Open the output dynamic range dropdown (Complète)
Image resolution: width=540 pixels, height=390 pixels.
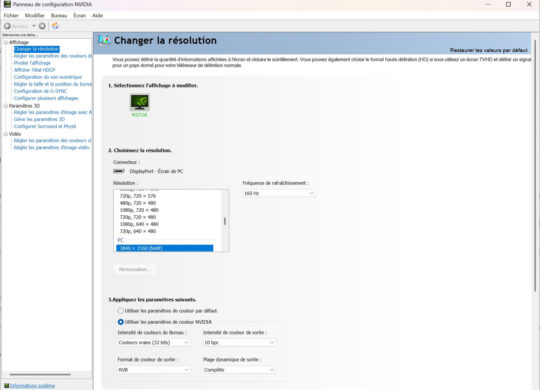click(239, 370)
